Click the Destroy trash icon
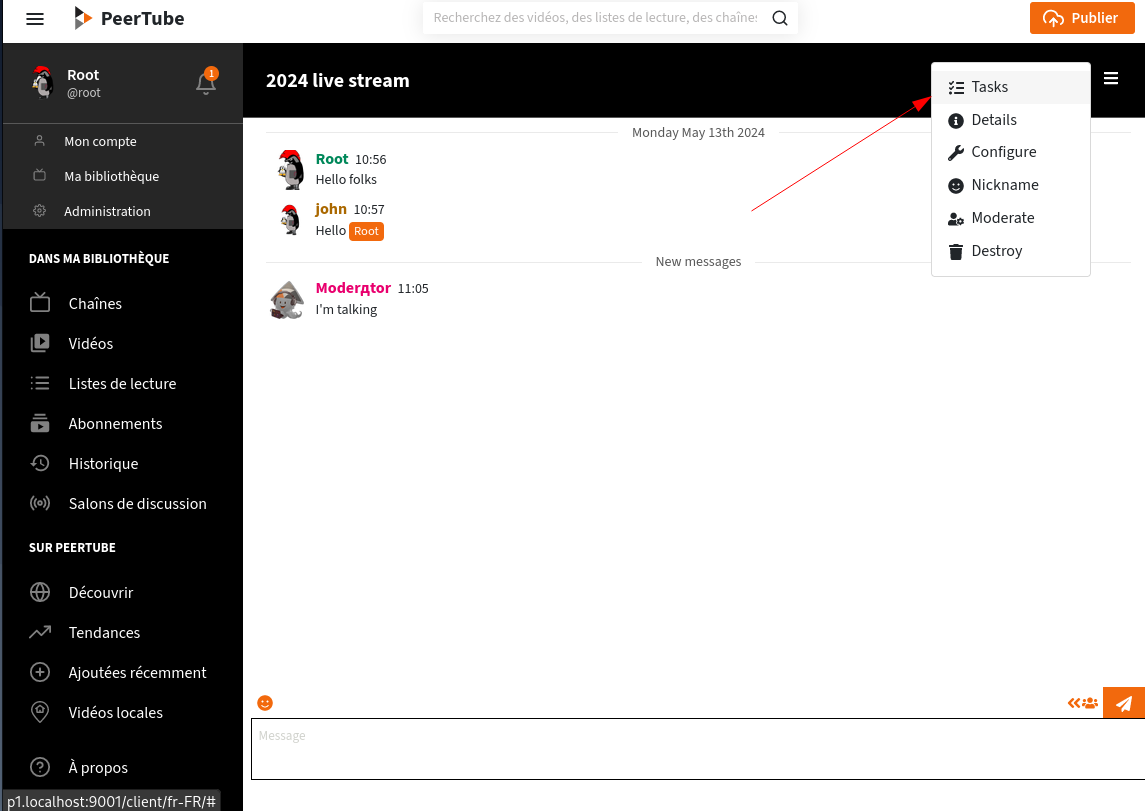 956,252
